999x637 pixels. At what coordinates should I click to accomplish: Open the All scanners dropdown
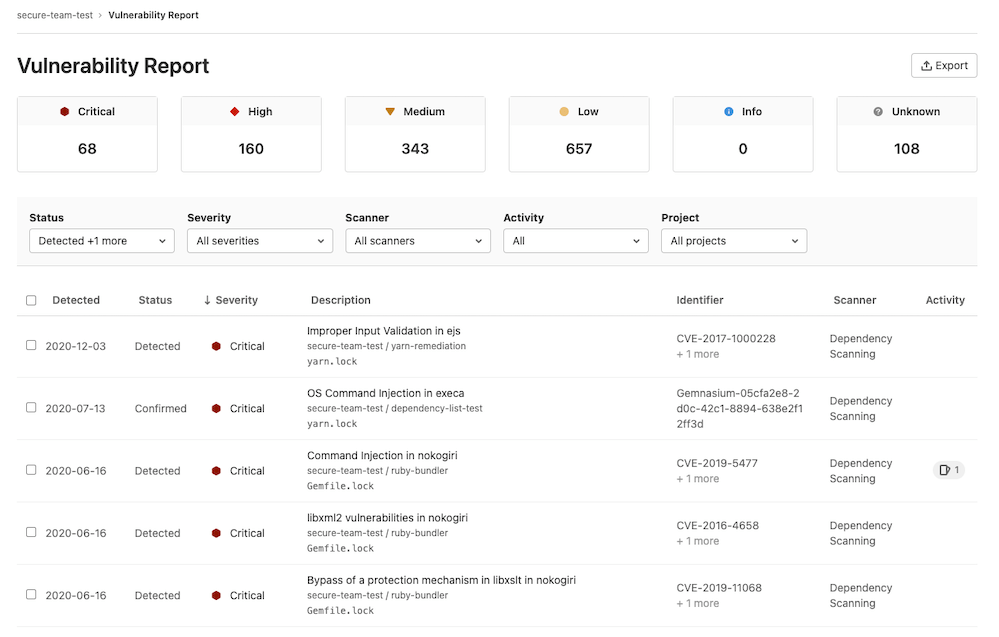[x=417, y=241]
